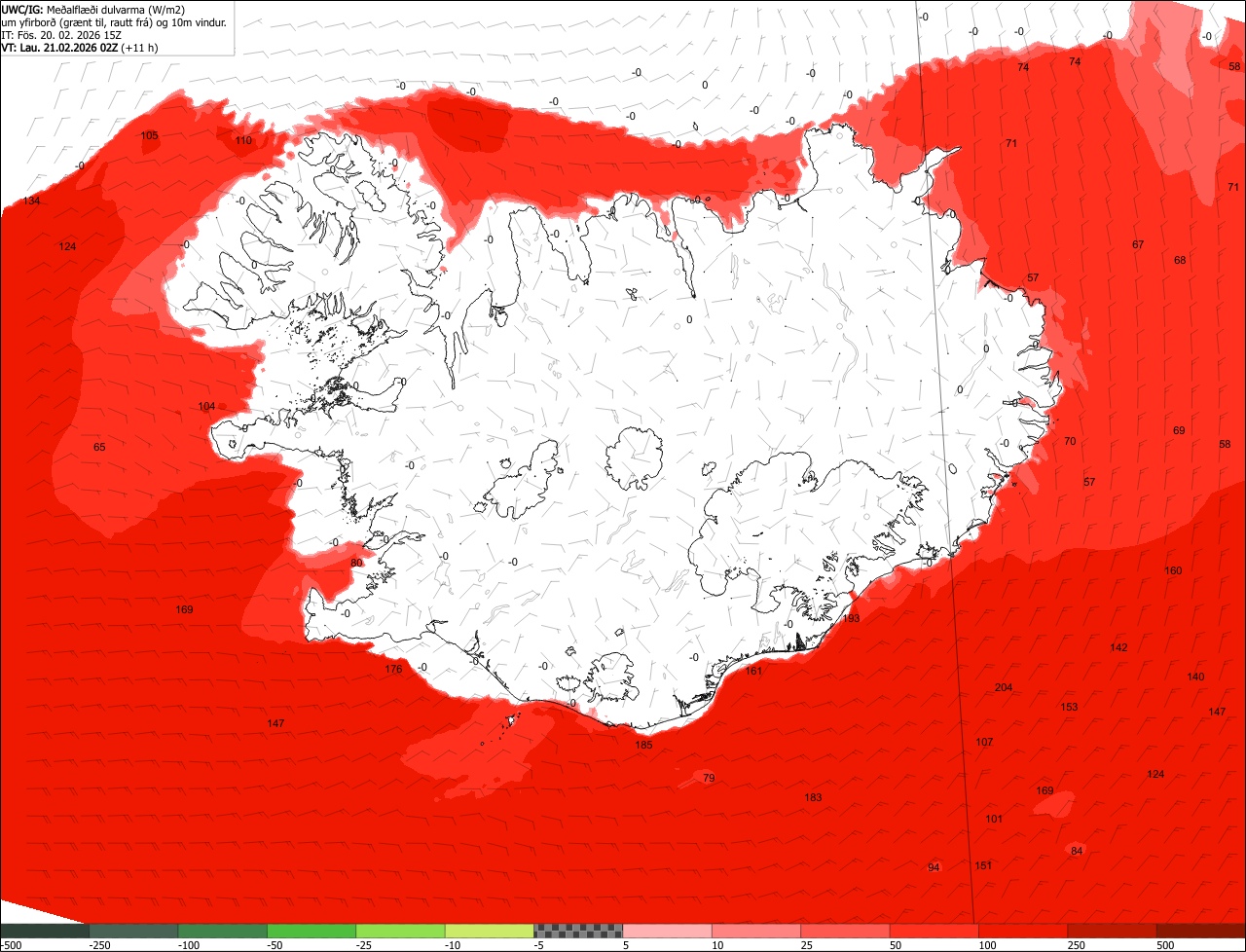This screenshot has width=1246, height=952.
Task: Click the legend label -100
Action: [x=188, y=945]
